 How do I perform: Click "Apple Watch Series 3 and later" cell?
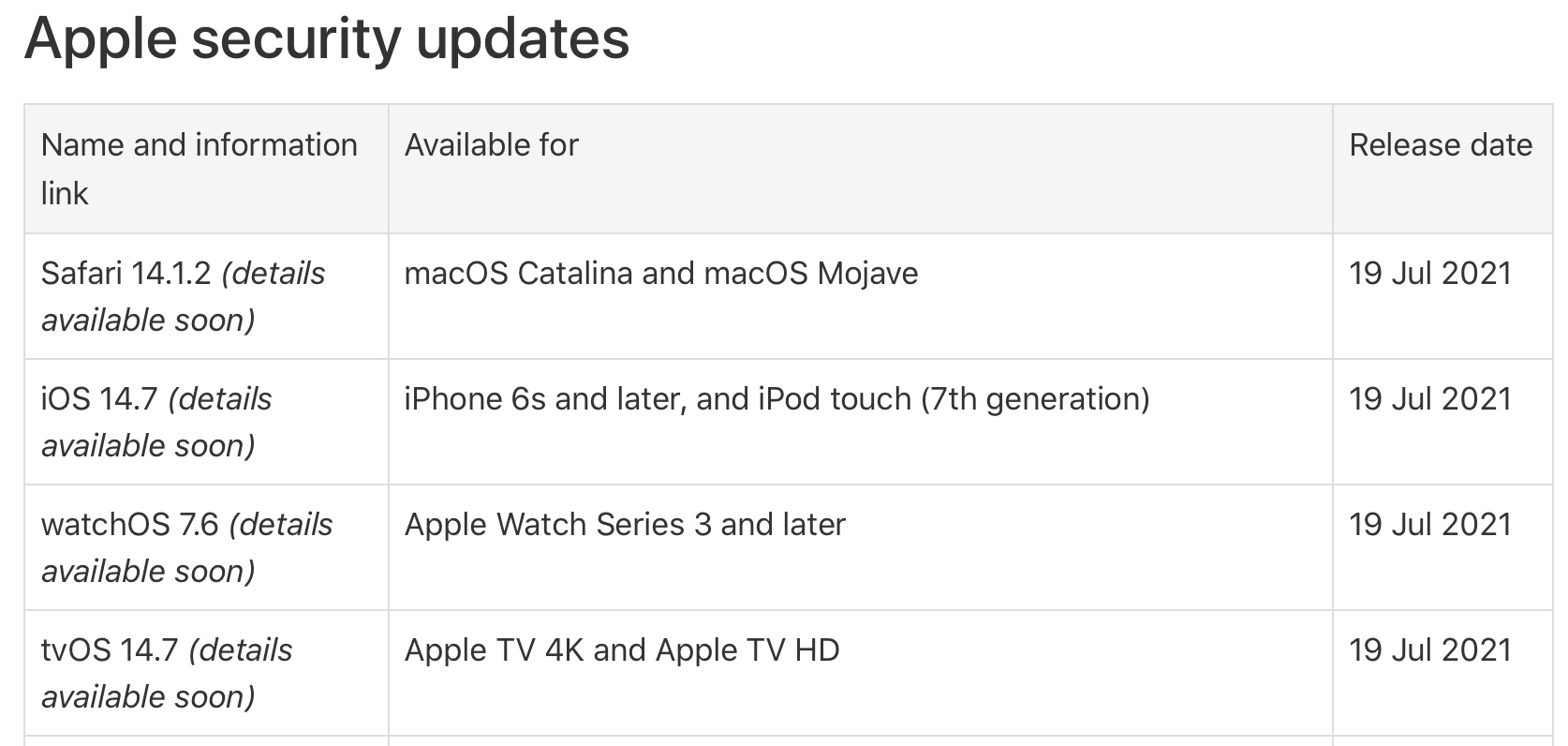[x=625, y=525]
